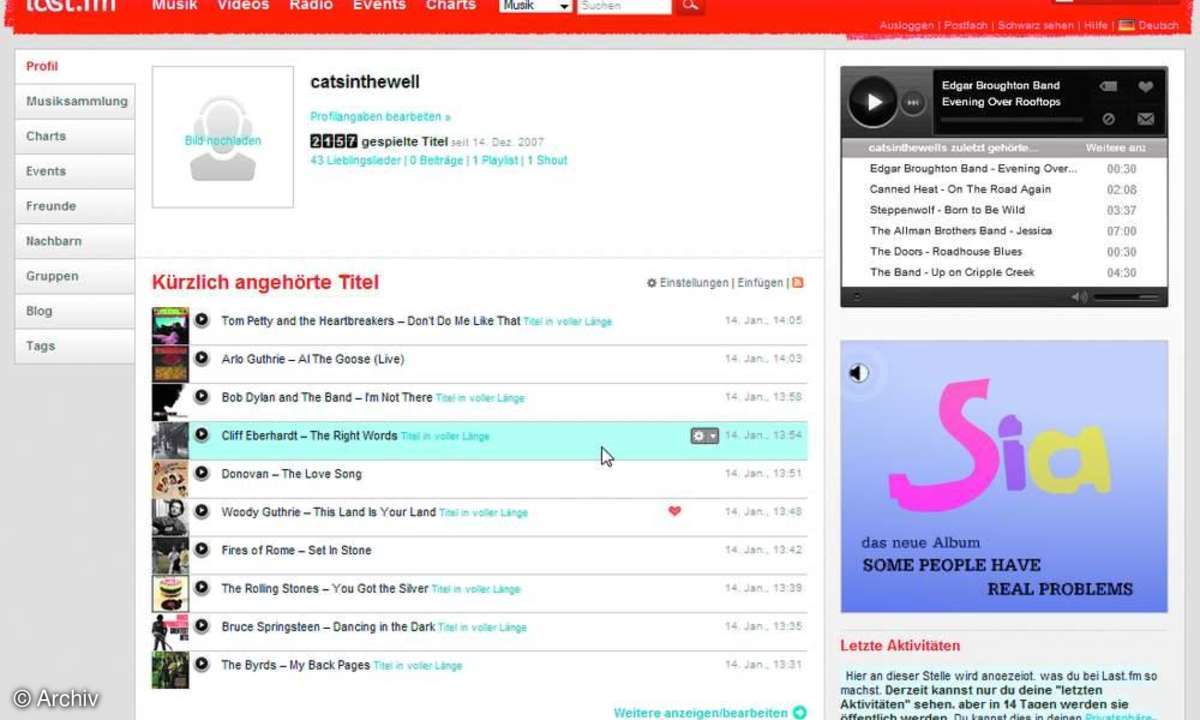Play Bruce Springsteen Dancing in the Dark
The height and width of the screenshot is (720, 1200).
(201, 626)
